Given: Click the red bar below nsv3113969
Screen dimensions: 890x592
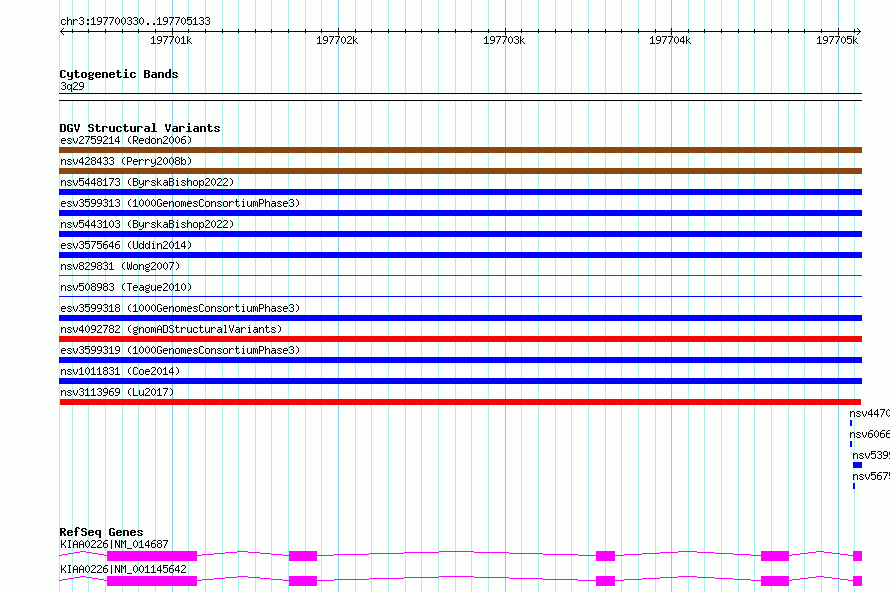Looking at the screenshot, I should pos(460,402).
